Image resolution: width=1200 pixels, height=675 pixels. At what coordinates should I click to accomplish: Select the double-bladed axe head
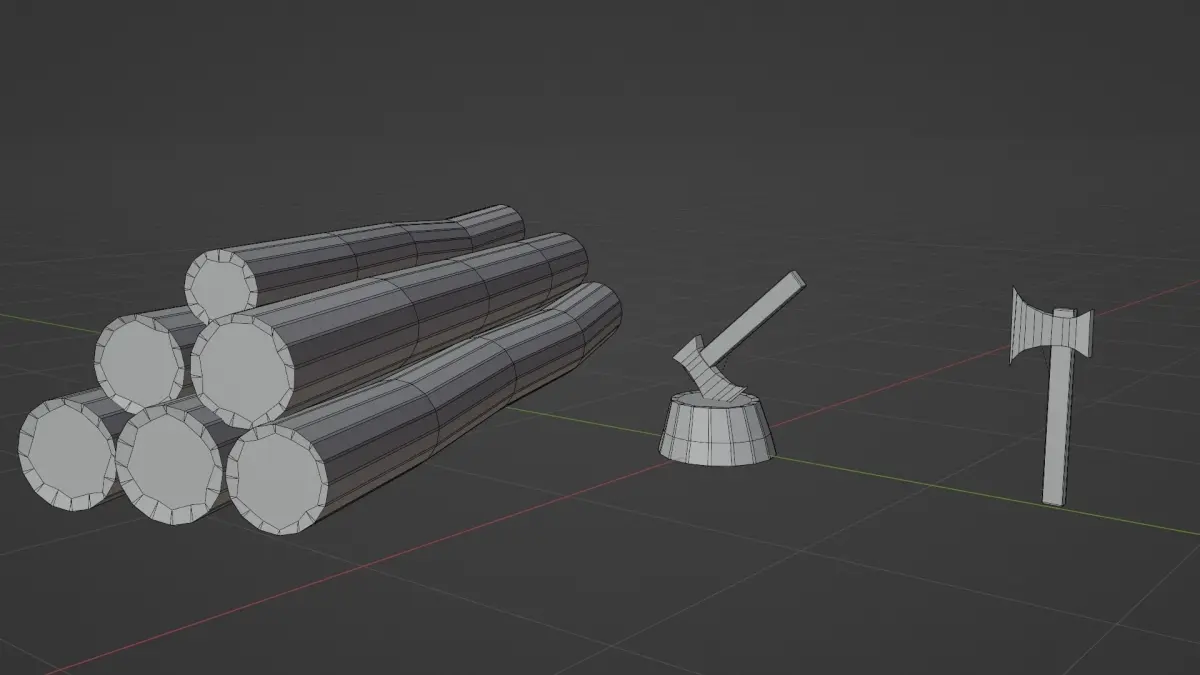click(1050, 328)
